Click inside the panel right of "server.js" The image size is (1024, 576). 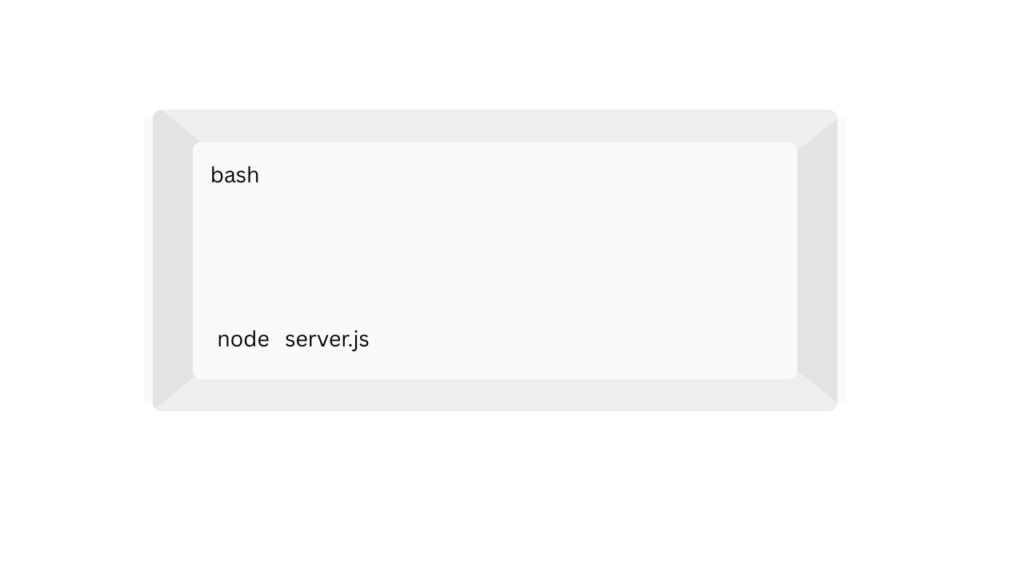(x=580, y=339)
